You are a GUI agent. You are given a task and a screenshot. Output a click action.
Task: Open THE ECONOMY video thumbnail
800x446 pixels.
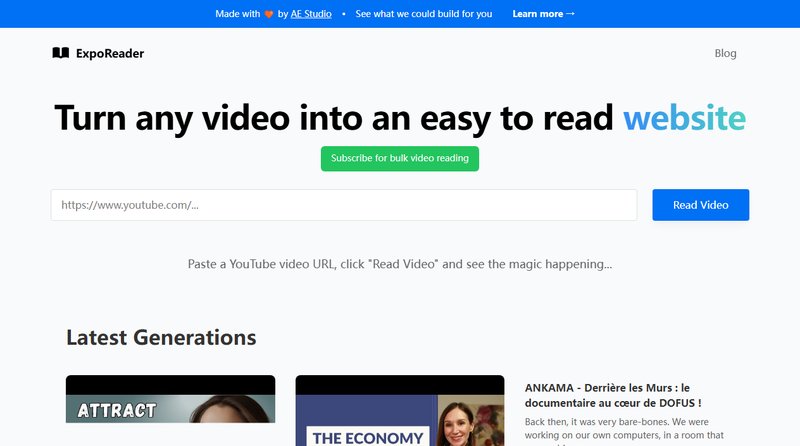pos(399,412)
